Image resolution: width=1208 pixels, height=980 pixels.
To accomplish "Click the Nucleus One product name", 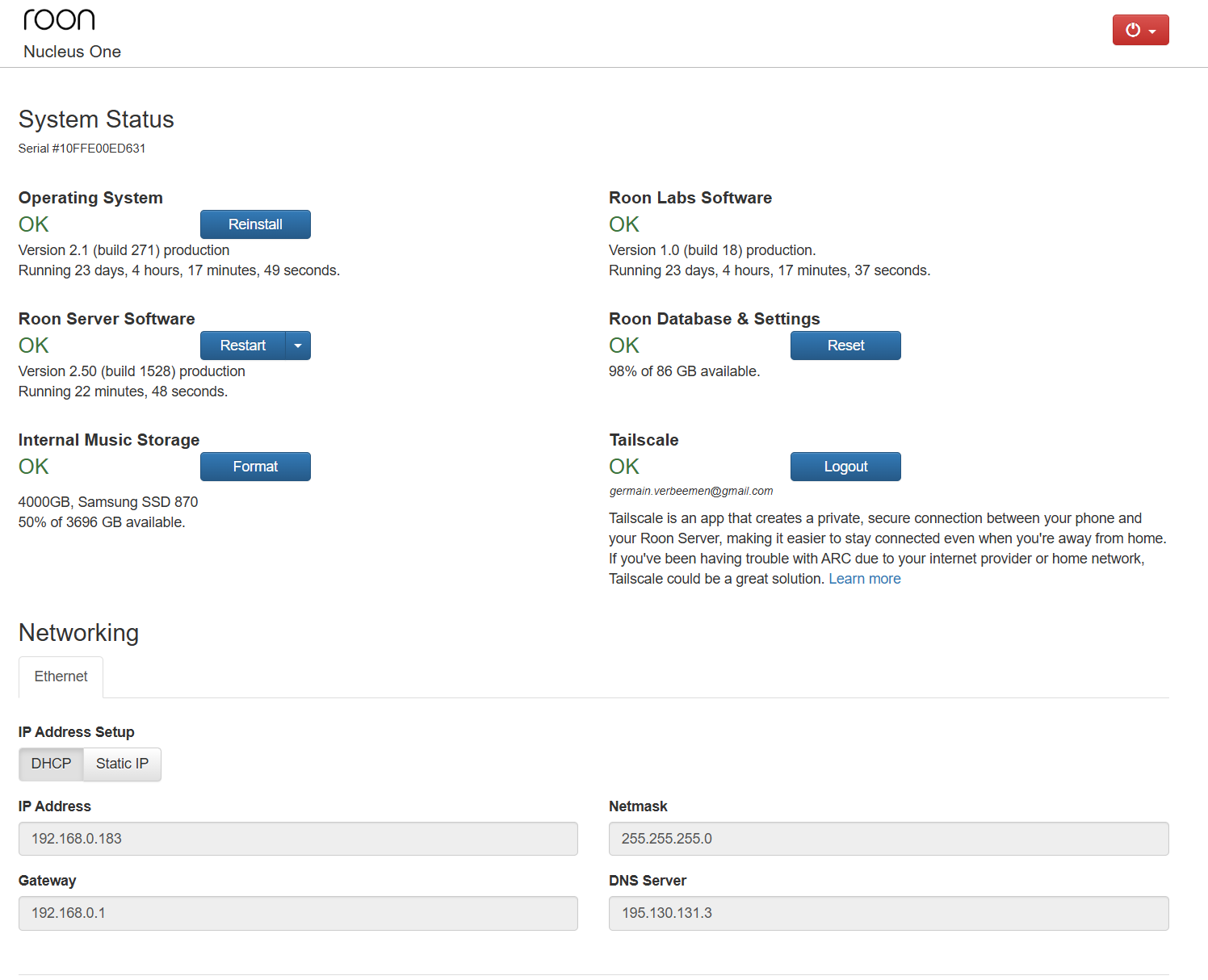I will (72, 52).
